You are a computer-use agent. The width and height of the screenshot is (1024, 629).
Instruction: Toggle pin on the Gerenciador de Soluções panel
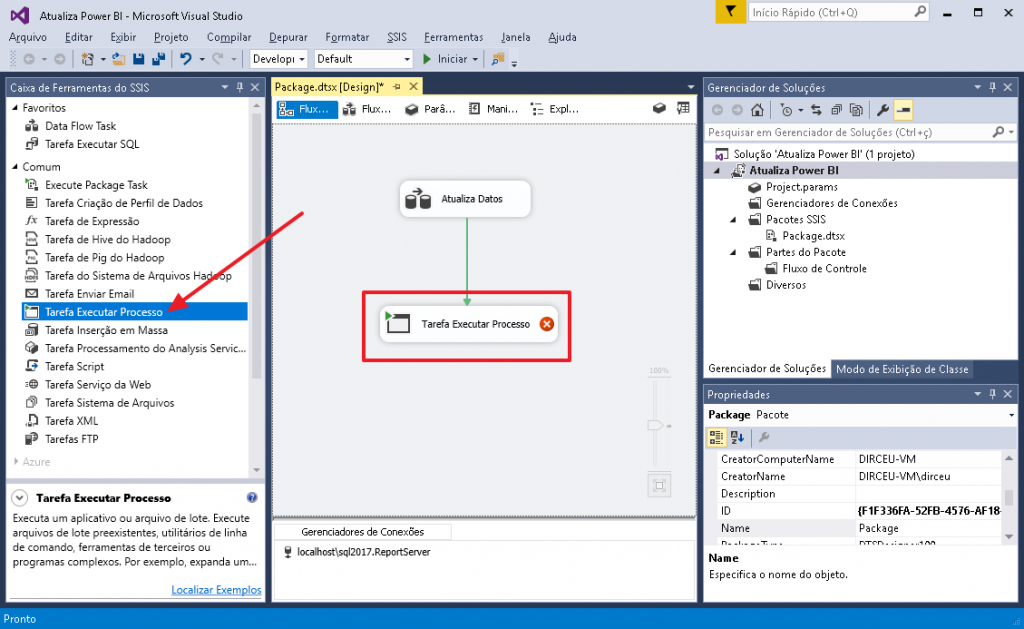(993, 87)
